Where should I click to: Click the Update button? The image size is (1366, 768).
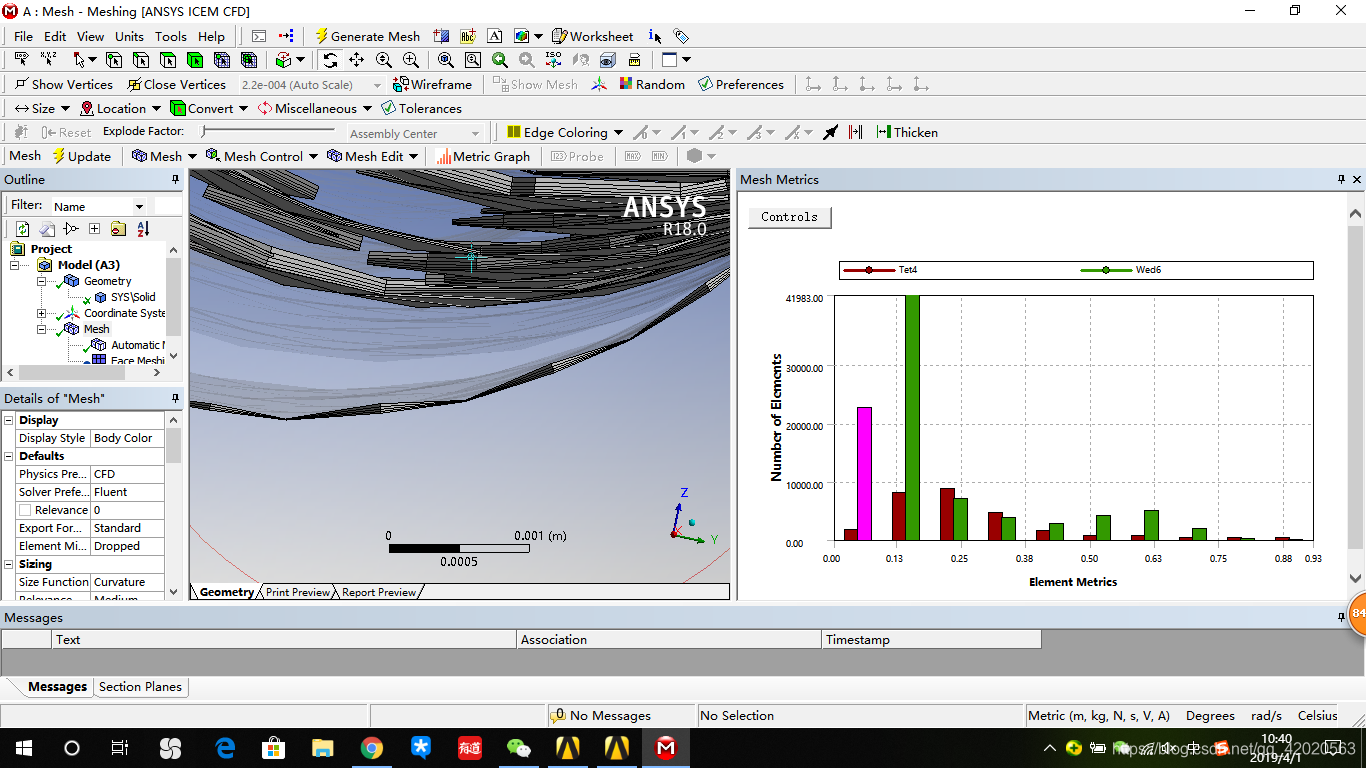pyautogui.click(x=81, y=156)
